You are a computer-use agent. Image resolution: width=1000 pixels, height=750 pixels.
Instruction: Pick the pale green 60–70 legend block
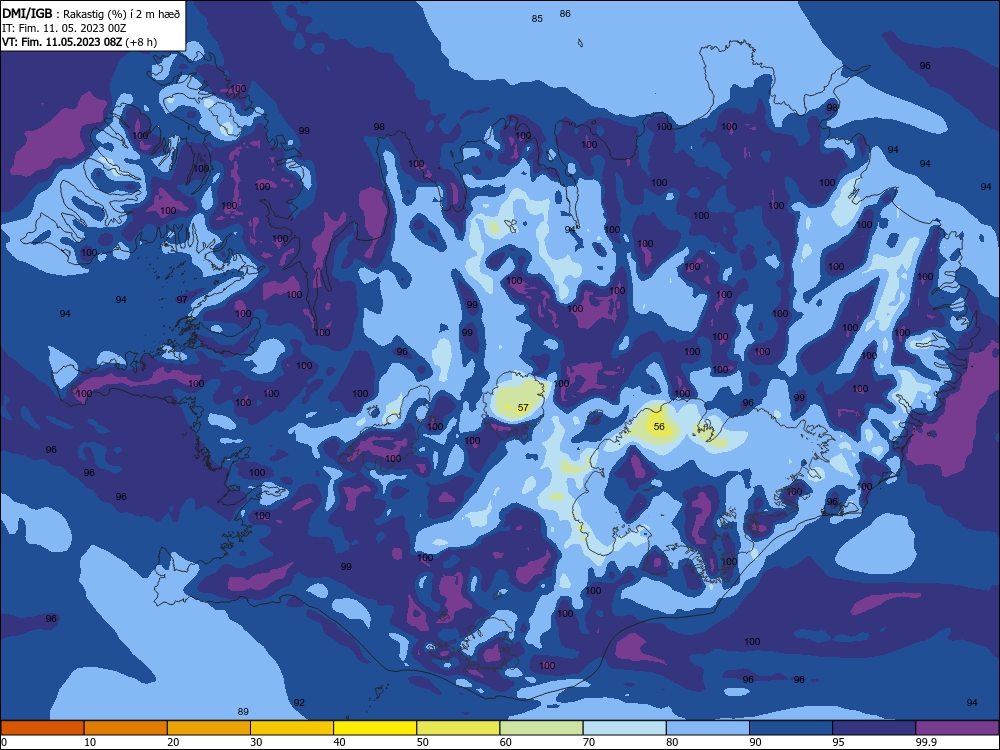pos(541,728)
